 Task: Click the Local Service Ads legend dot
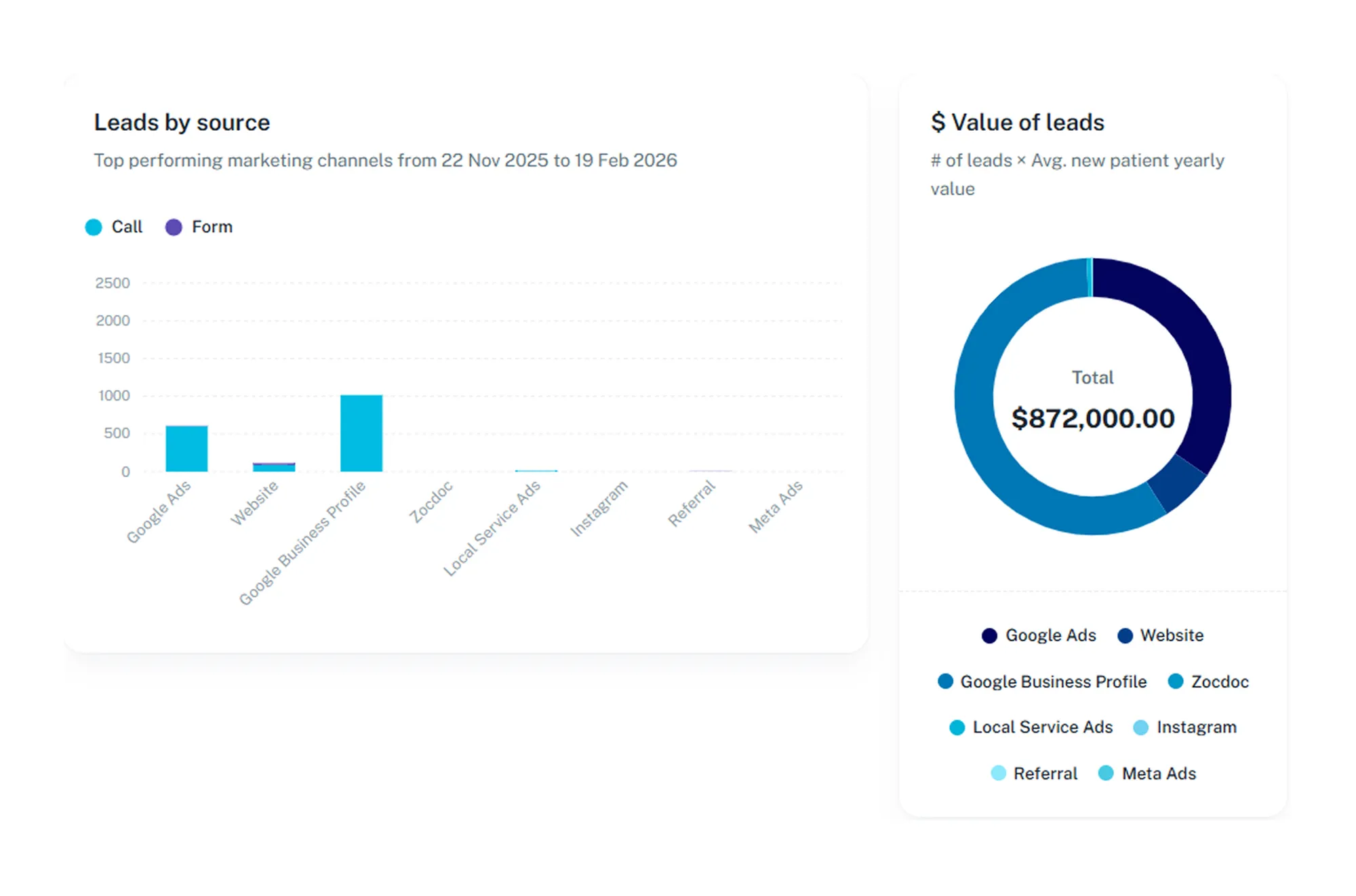tap(957, 727)
